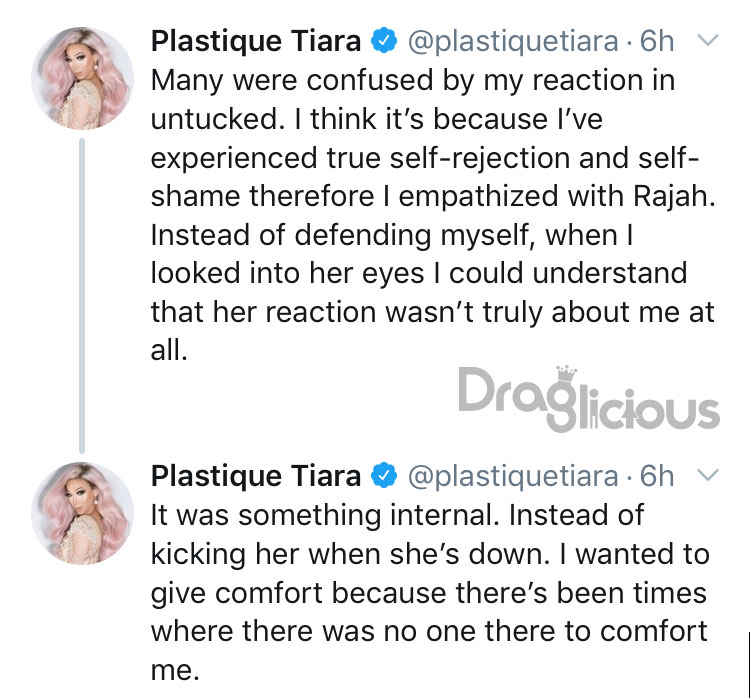The width and height of the screenshot is (750, 698).
Task: Open the first tweet's profile avatar
Action: [82, 78]
